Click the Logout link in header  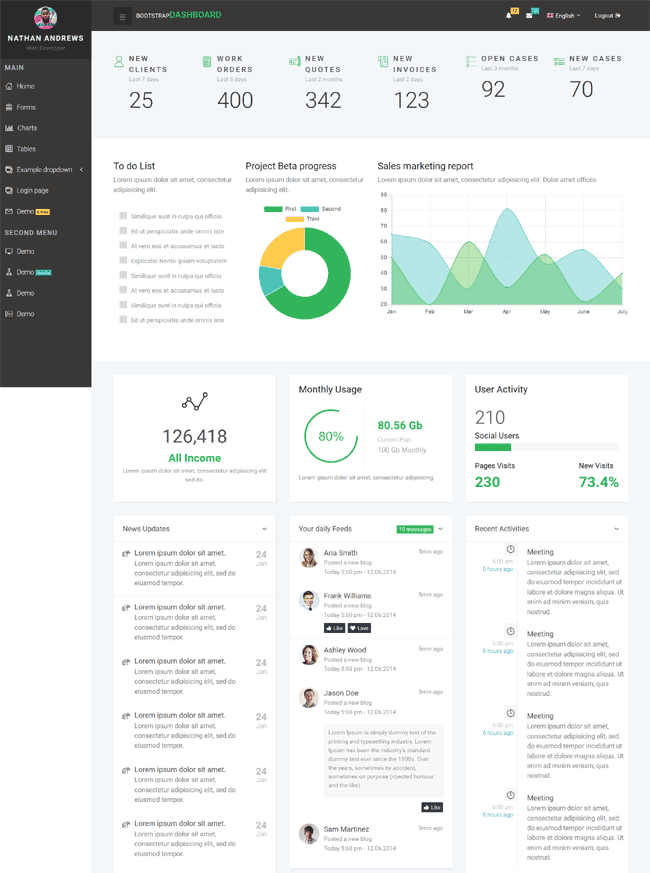tap(607, 16)
